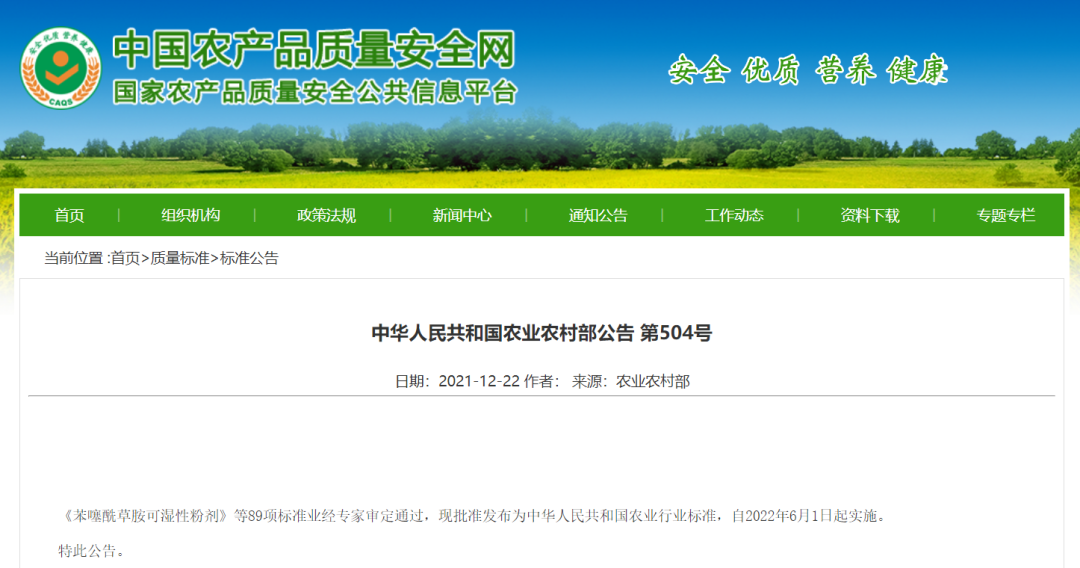
Task: Click 首页 in the breadcrumb trail
Action: click(x=125, y=258)
